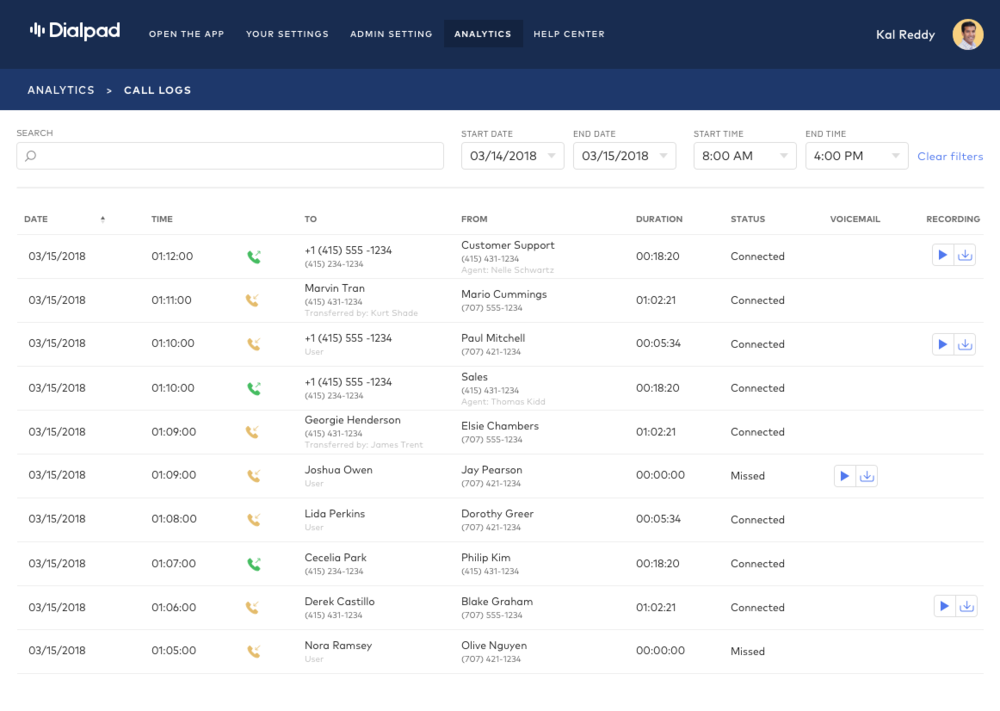
Task: Focus the Search input field
Action: (230, 156)
